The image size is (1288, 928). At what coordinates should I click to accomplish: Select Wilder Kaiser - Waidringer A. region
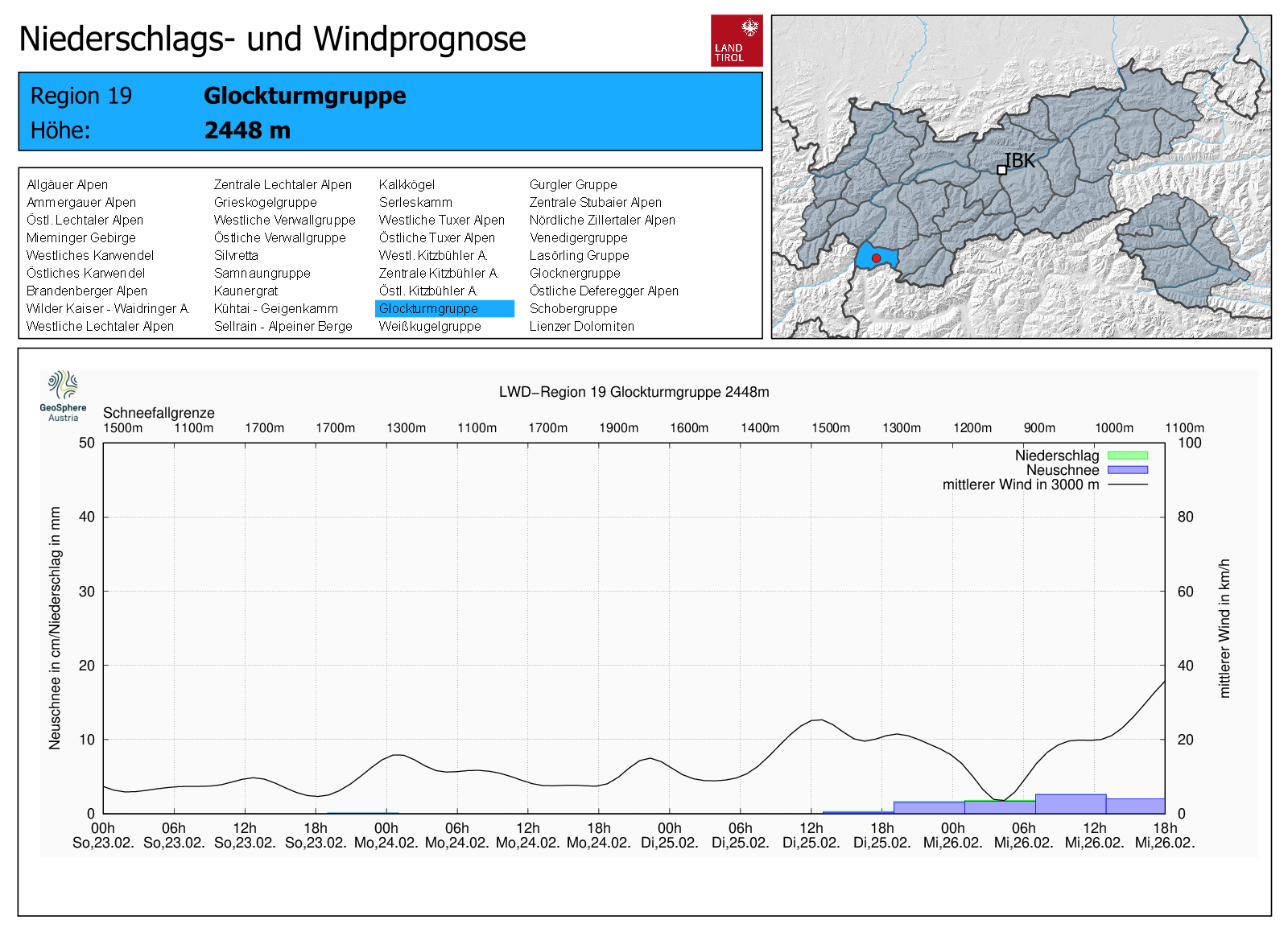(107, 309)
